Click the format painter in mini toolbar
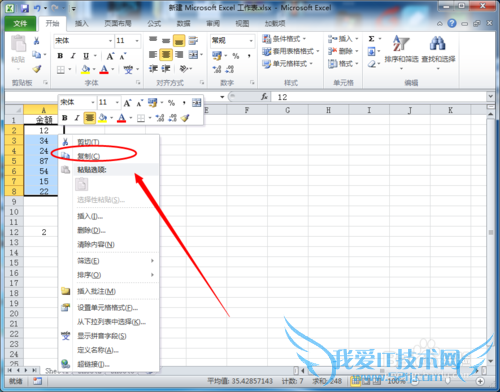The image size is (500, 392). click(x=185, y=118)
